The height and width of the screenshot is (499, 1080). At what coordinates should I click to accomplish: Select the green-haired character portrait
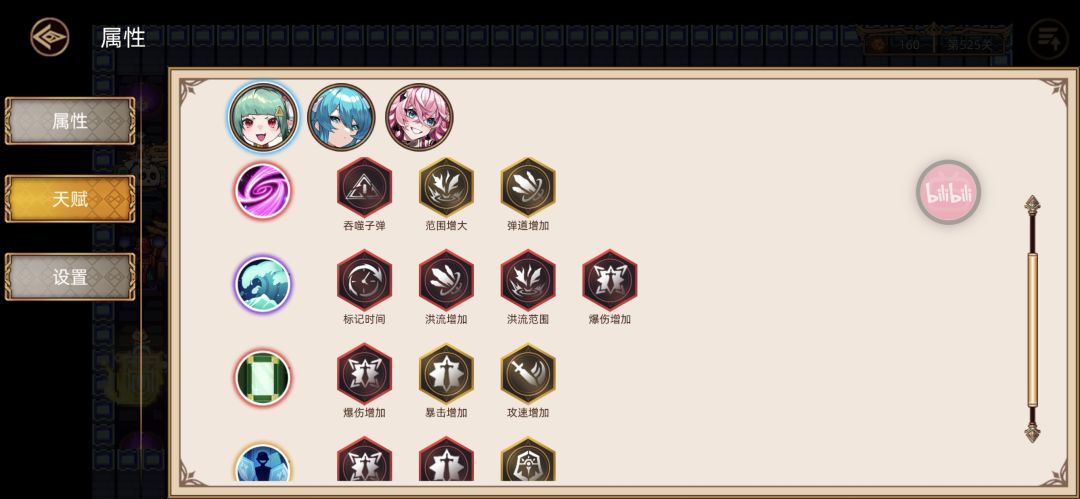pyautogui.click(x=264, y=117)
